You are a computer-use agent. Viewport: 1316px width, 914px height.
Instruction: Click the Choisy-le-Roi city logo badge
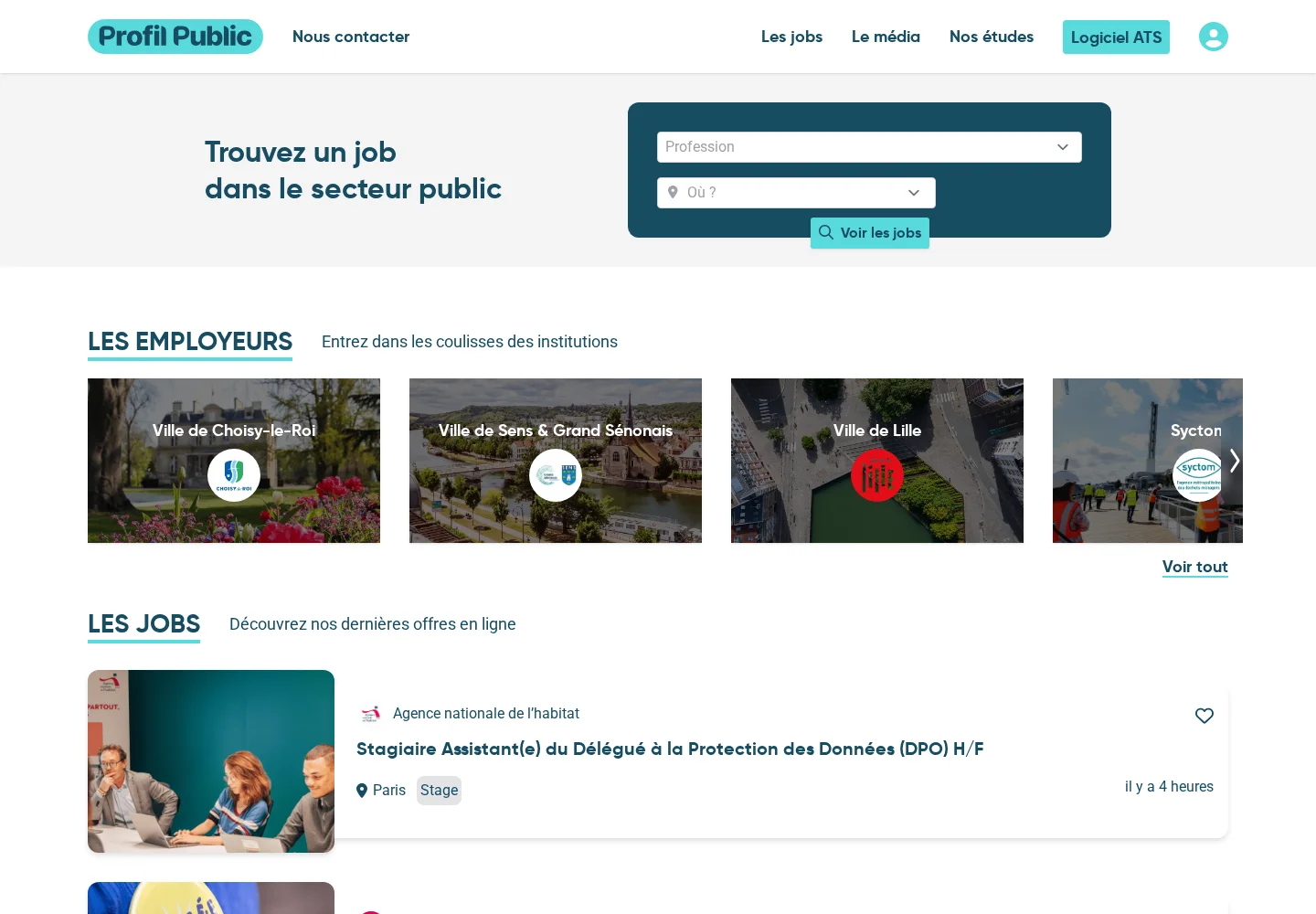234,475
